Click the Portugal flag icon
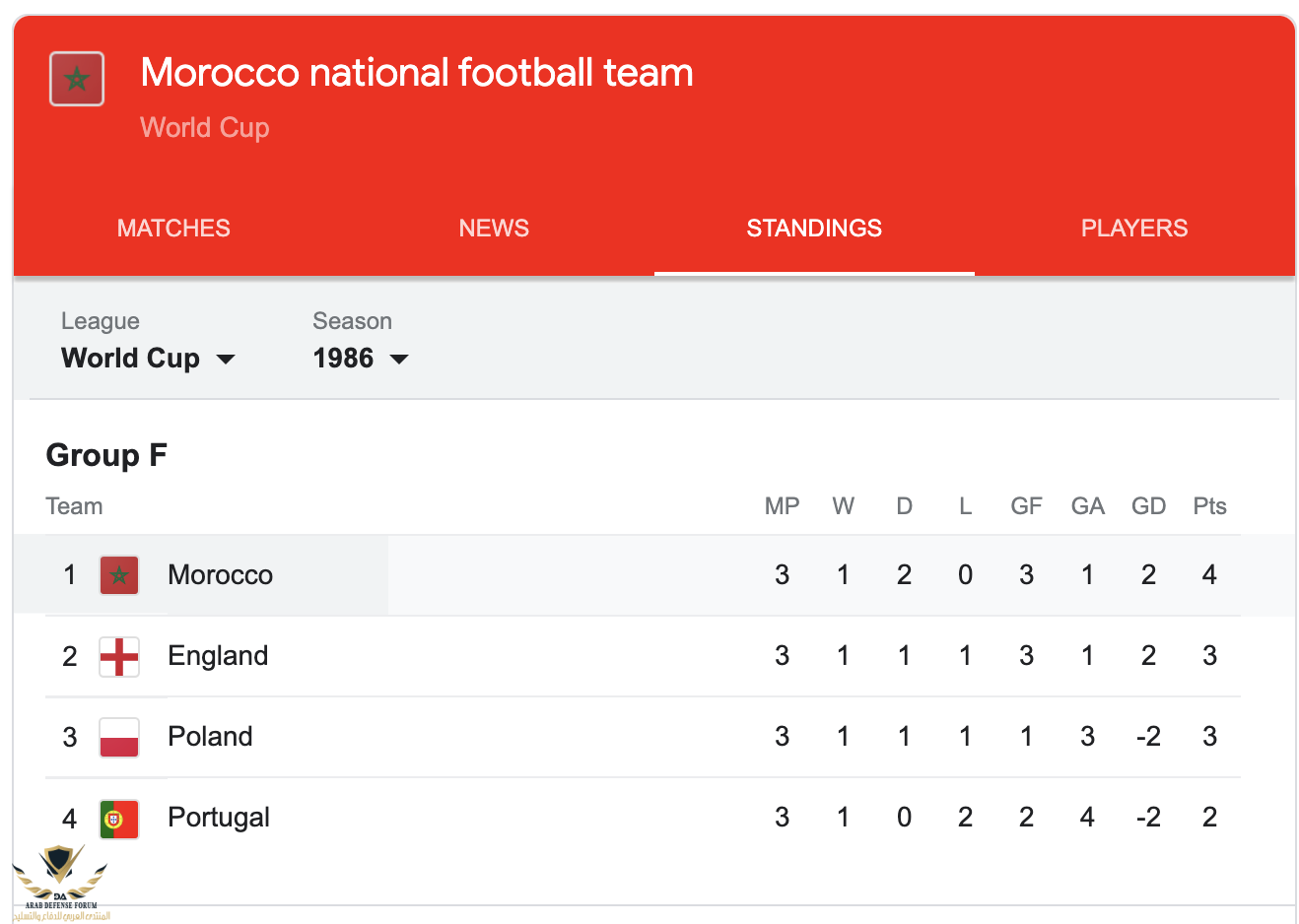The width and height of the screenshot is (1299, 924). click(x=119, y=818)
